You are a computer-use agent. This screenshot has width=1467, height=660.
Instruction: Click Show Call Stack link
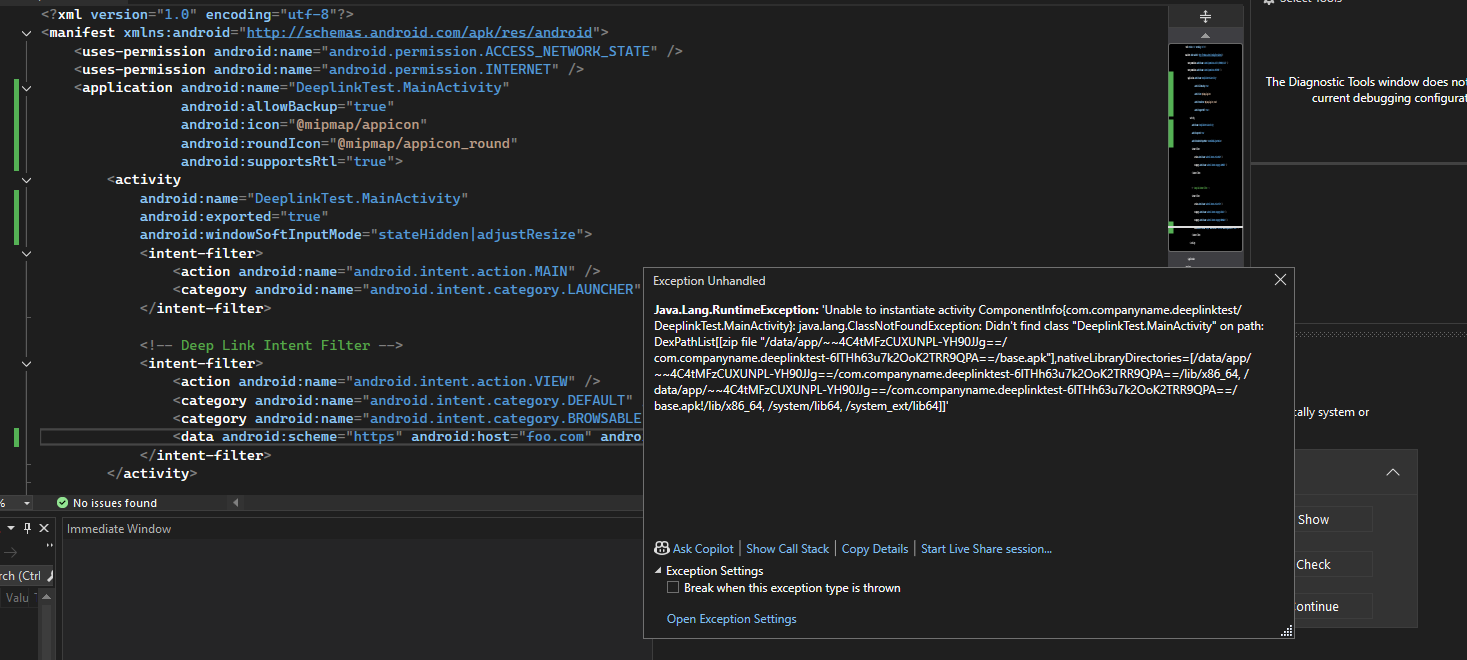point(787,548)
